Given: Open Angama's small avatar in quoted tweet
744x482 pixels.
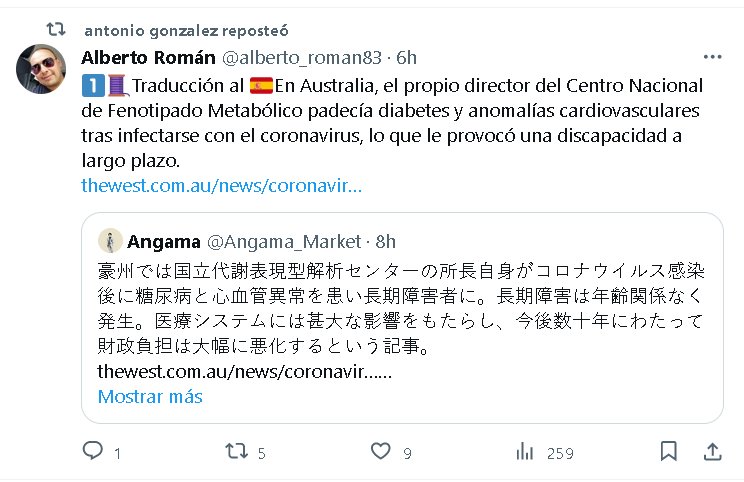Looking at the screenshot, I should pos(110,241).
